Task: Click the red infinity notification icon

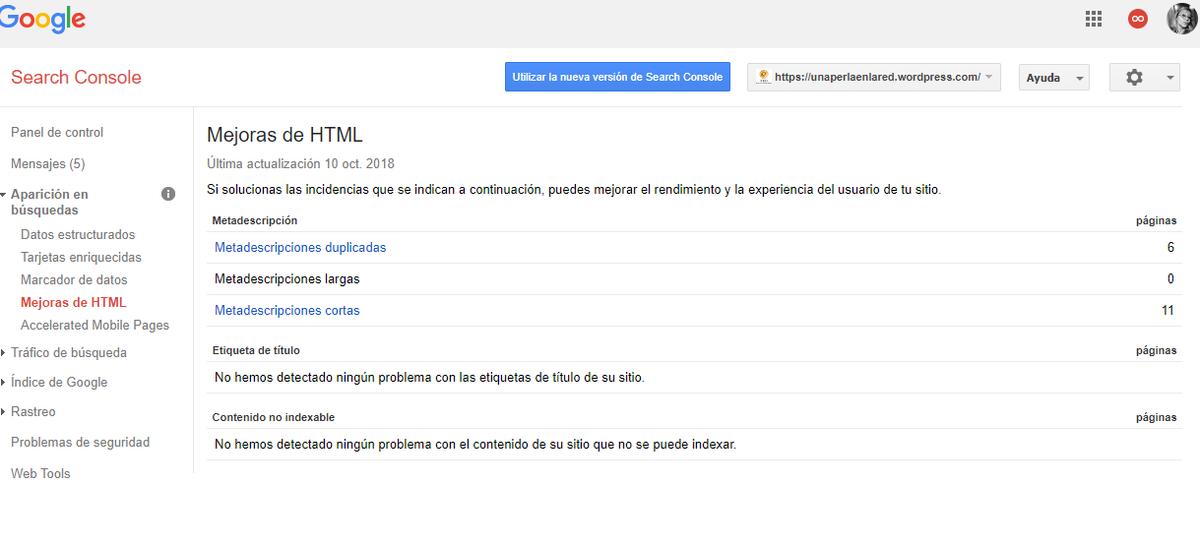Action: (x=1137, y=19)
